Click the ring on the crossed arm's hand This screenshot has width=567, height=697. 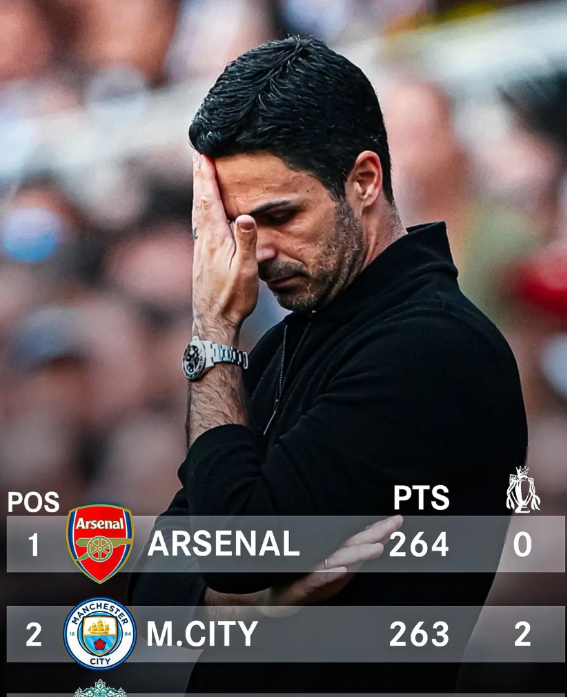[x=327, y=562]
